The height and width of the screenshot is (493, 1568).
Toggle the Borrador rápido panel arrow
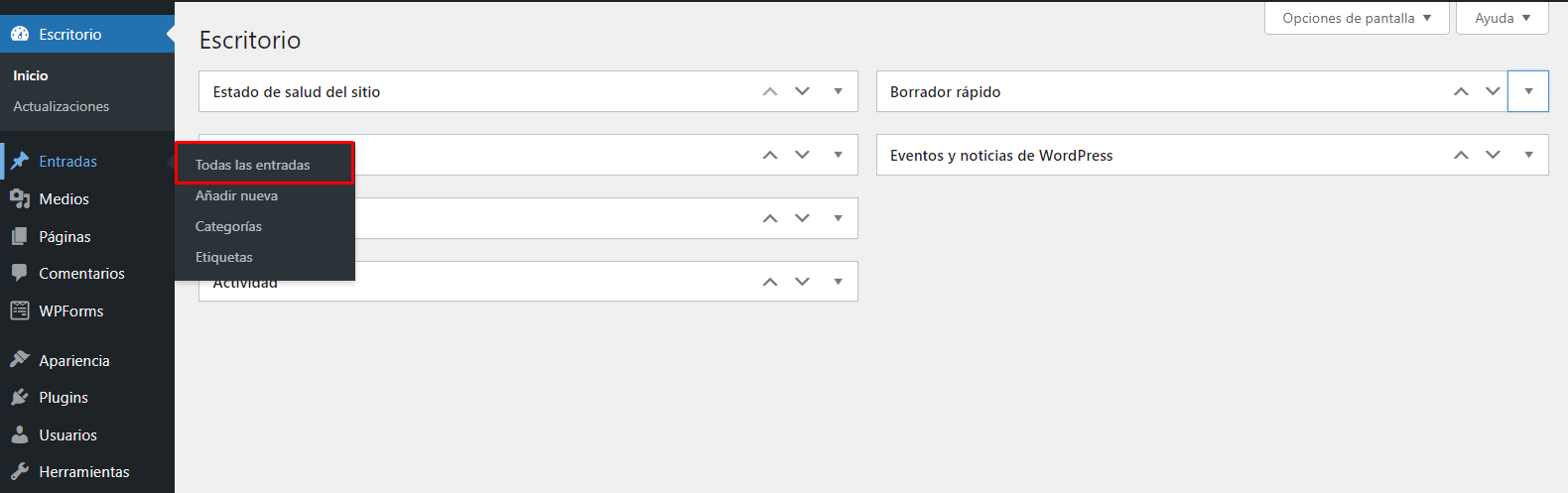click(1528, 91)
